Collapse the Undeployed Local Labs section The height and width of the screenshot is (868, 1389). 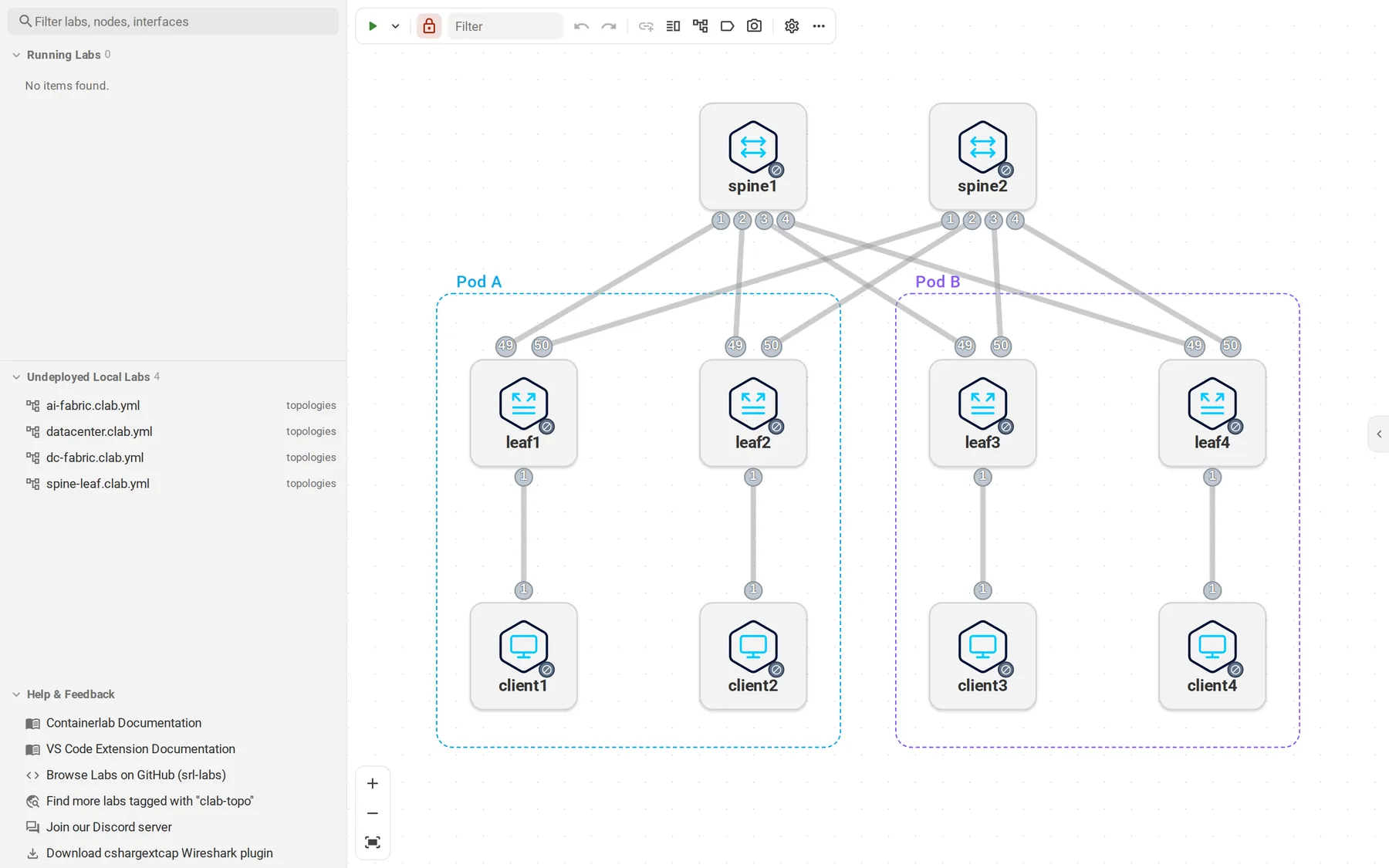coord(16,377)
